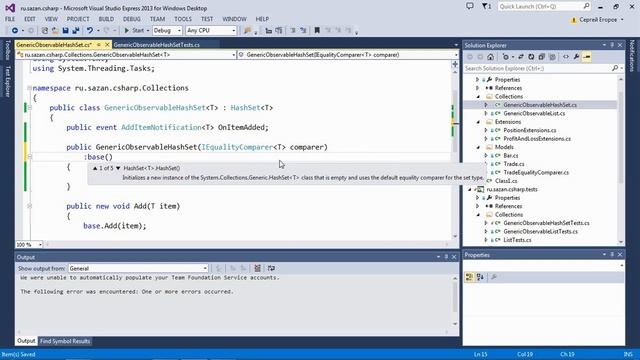Show next overload in HashSet tooltip
This screenshot has height=360, width=640.
(x=118, y=168)
